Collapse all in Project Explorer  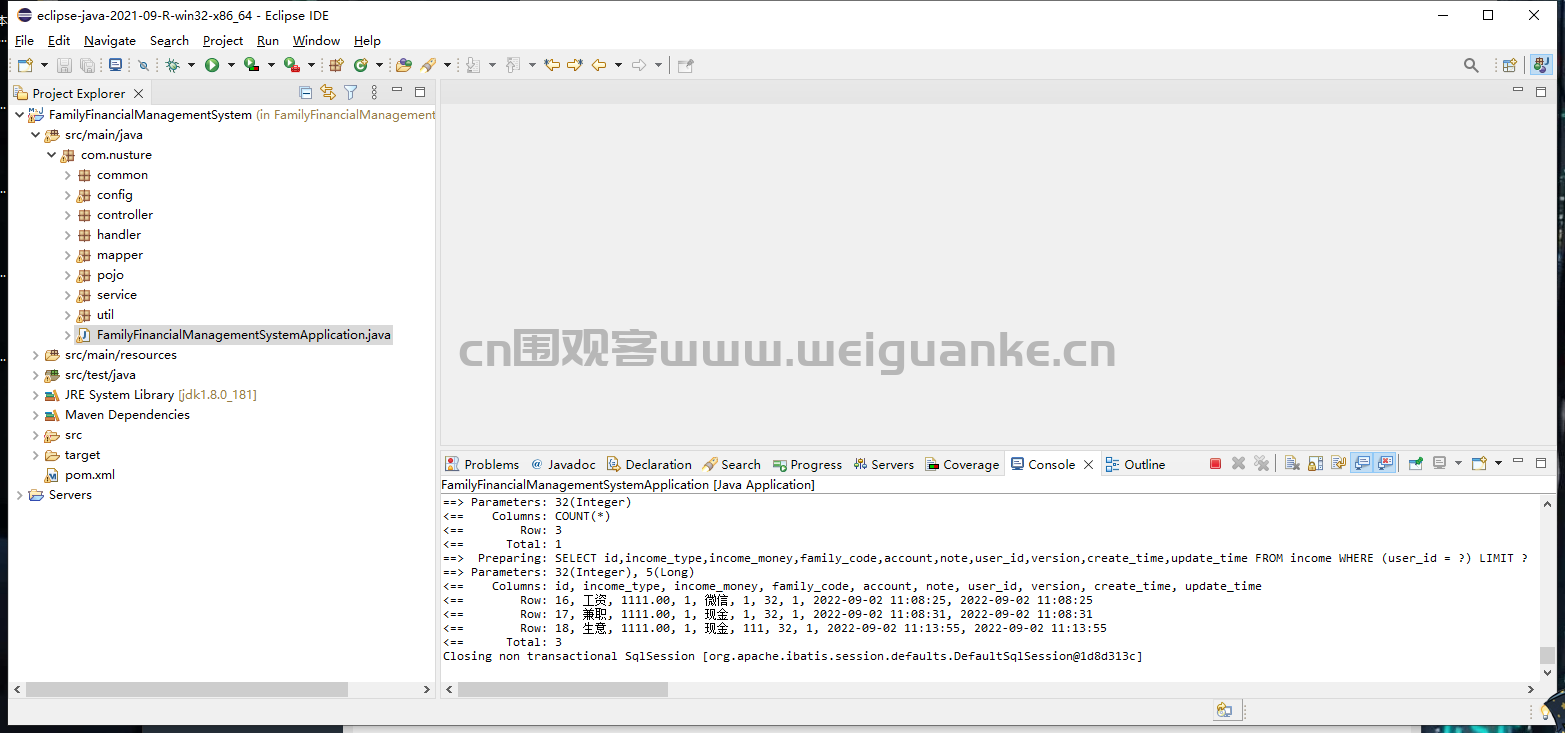click(305, 93)
